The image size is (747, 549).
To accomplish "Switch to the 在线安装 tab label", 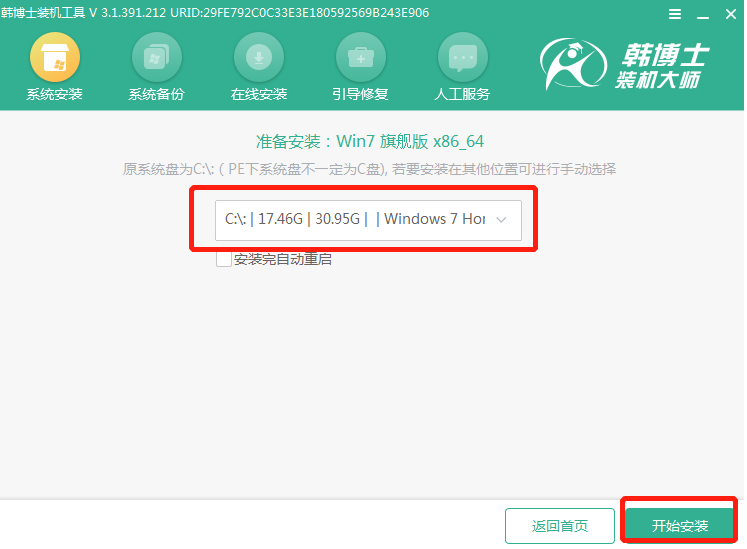I will 259,94.
